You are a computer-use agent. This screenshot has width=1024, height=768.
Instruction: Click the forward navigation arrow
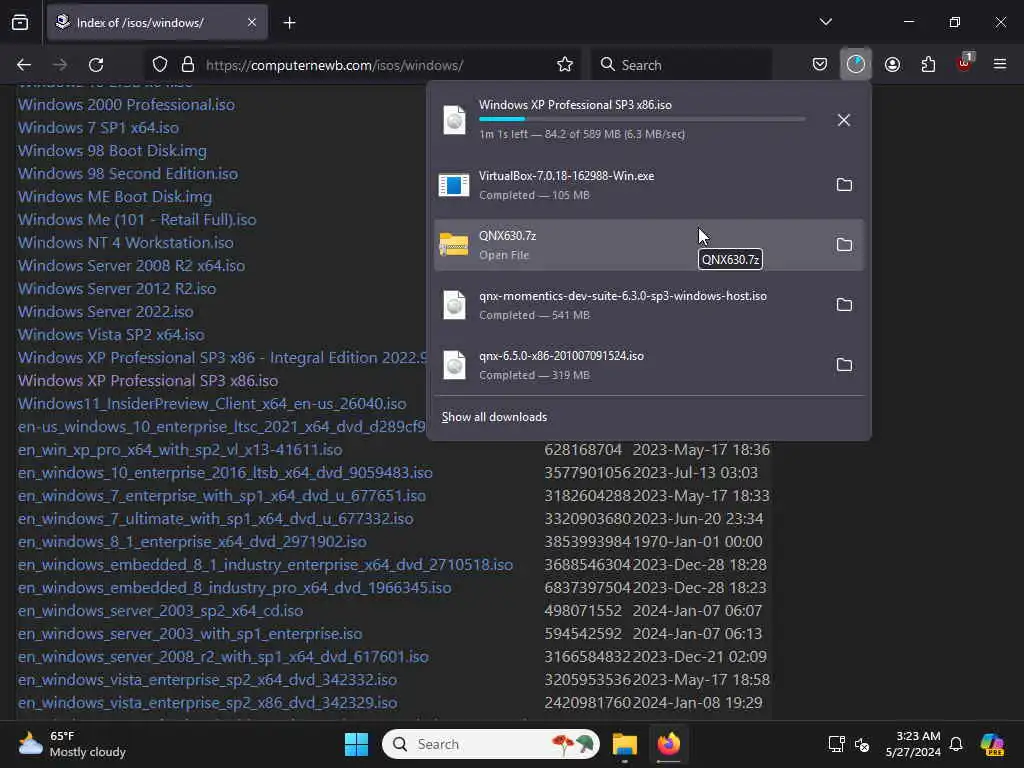point(60,65)
